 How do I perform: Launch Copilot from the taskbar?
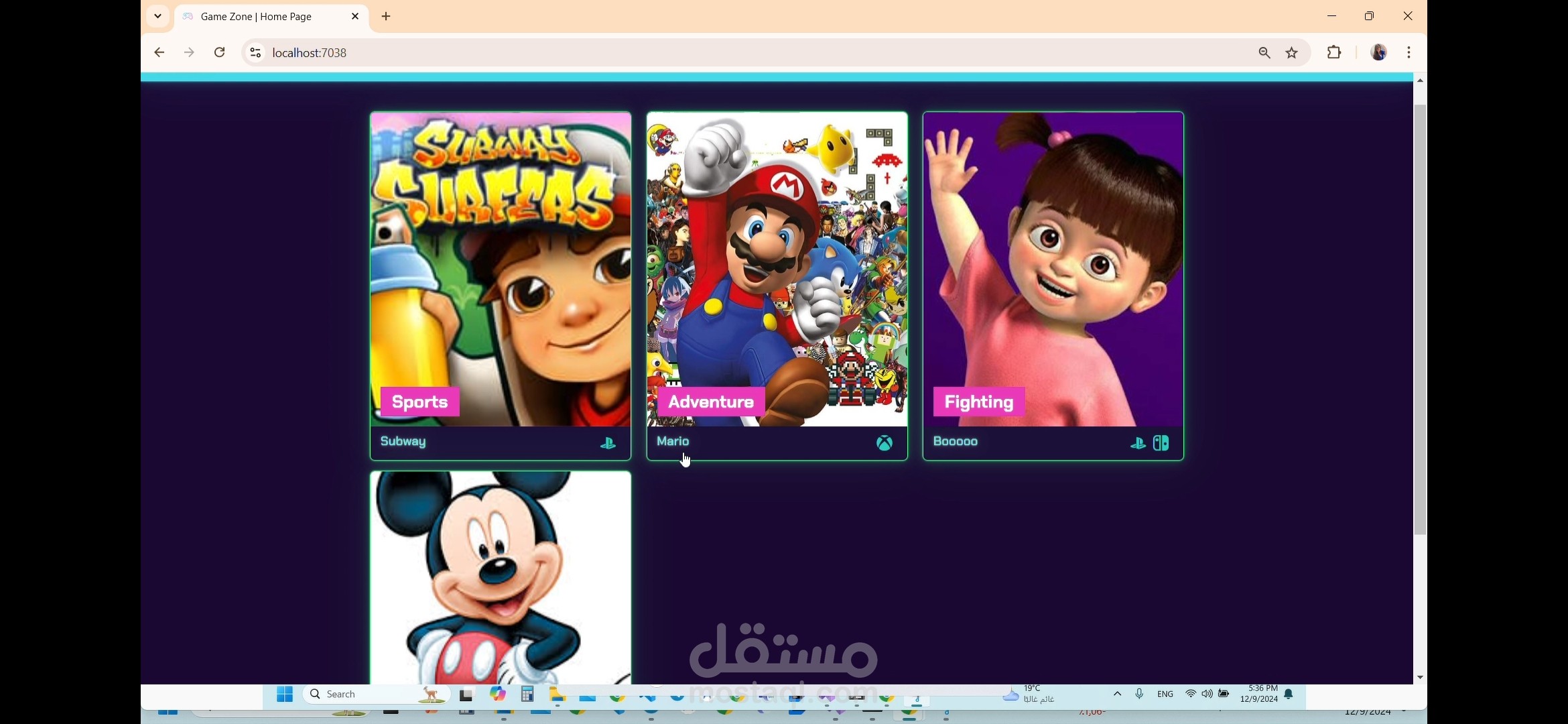(497, 695)
